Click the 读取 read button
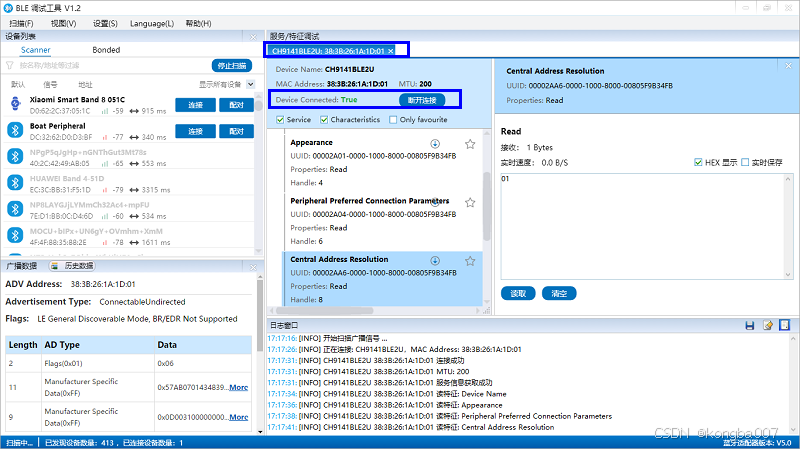Image resolution: width=800 pixels, height=449 pixels. pyautogui.click(x=518, y=293)
